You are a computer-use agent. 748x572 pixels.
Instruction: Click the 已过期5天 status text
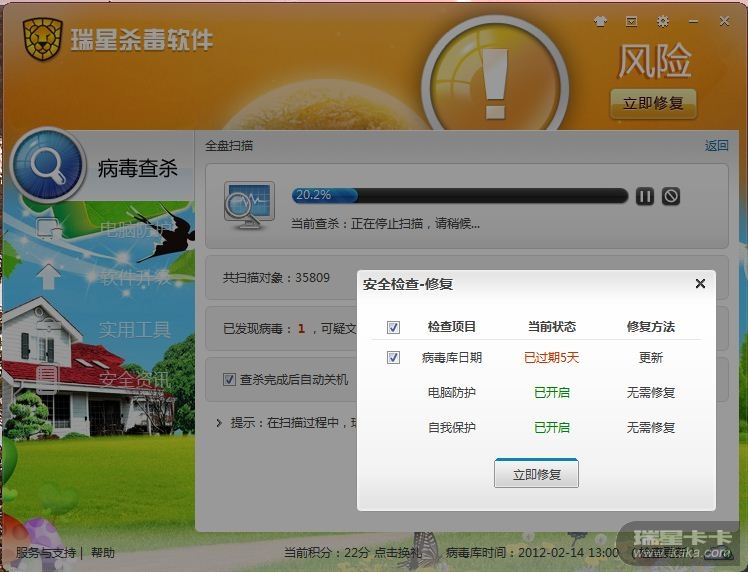551,357
